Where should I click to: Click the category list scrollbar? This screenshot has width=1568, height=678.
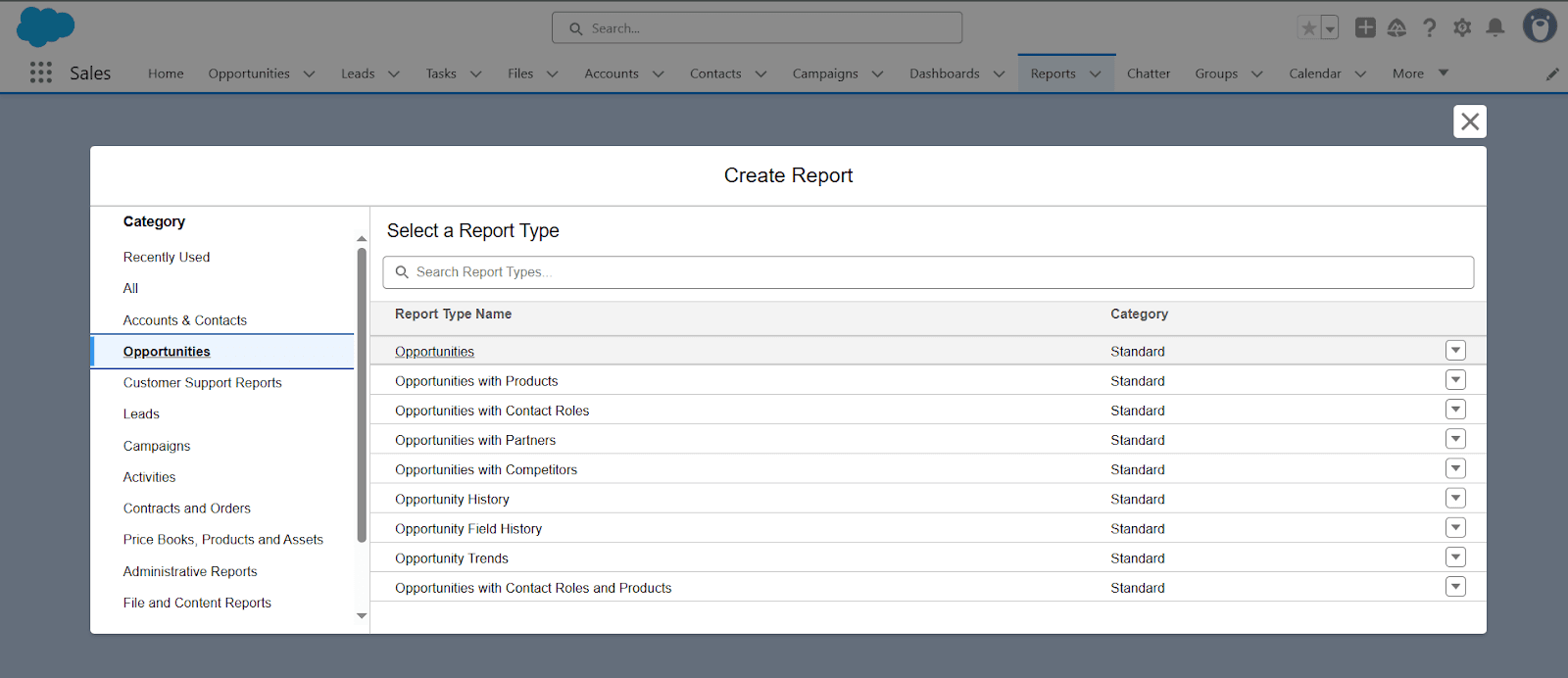(x=362, y=395)
